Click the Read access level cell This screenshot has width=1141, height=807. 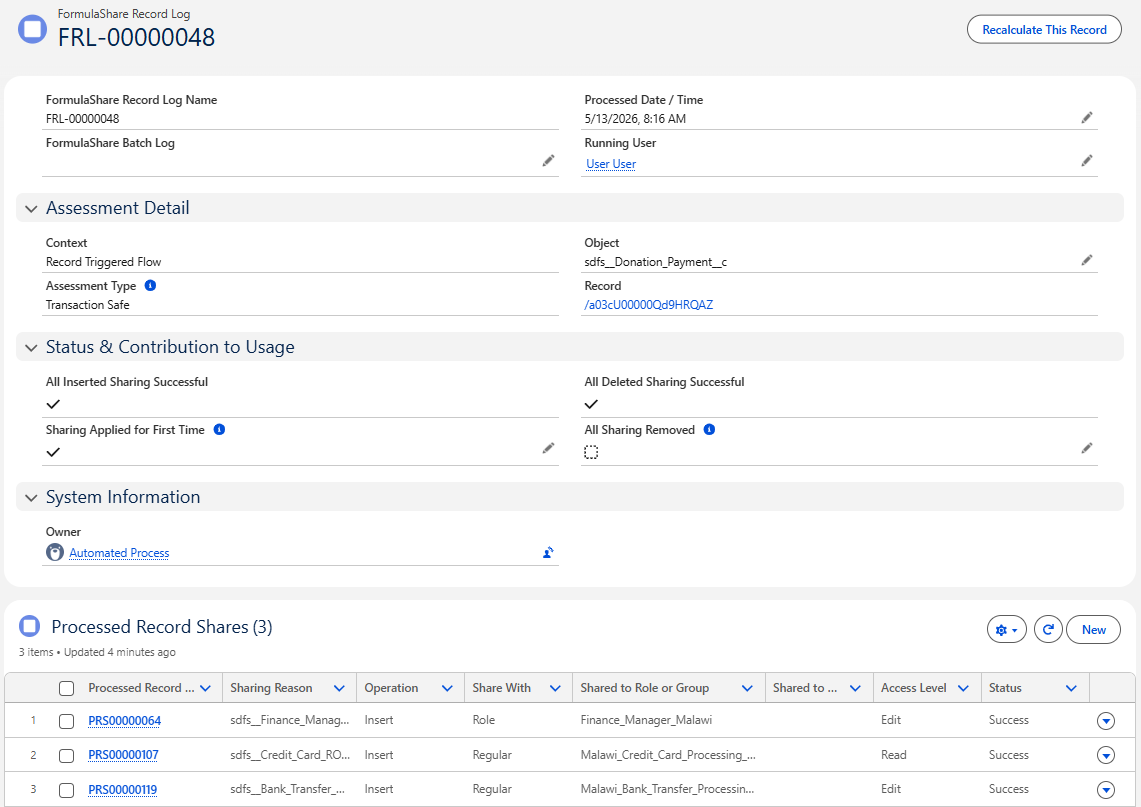coord(894,755)
